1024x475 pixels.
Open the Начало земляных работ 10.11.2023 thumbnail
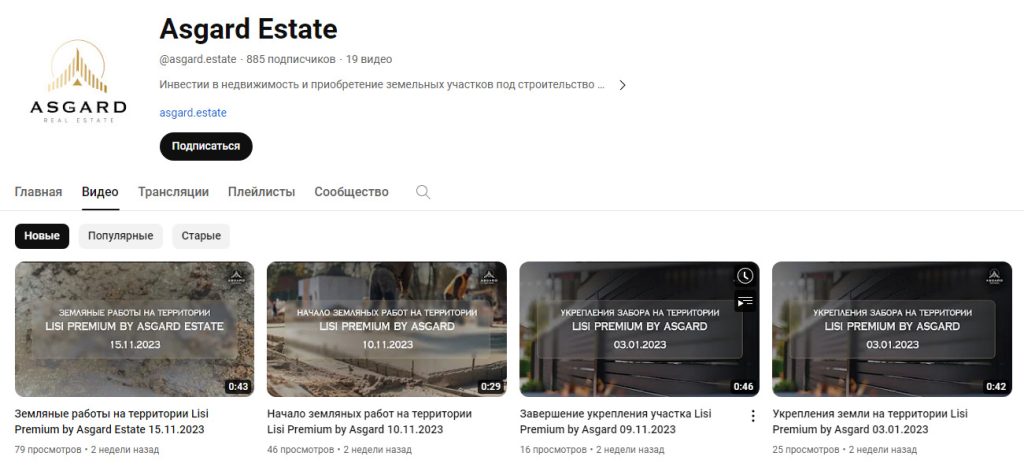(x=387, y=329)
